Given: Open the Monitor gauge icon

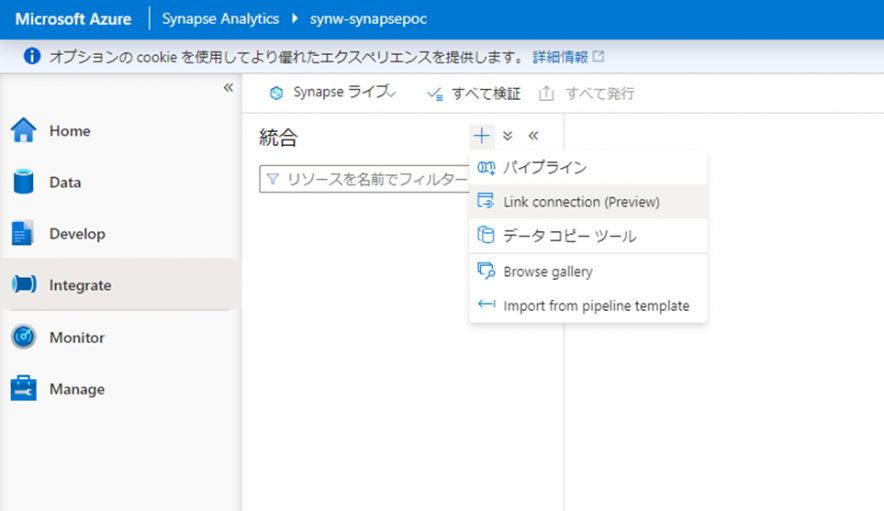Looking at the screenshot, I should point(23,338).
